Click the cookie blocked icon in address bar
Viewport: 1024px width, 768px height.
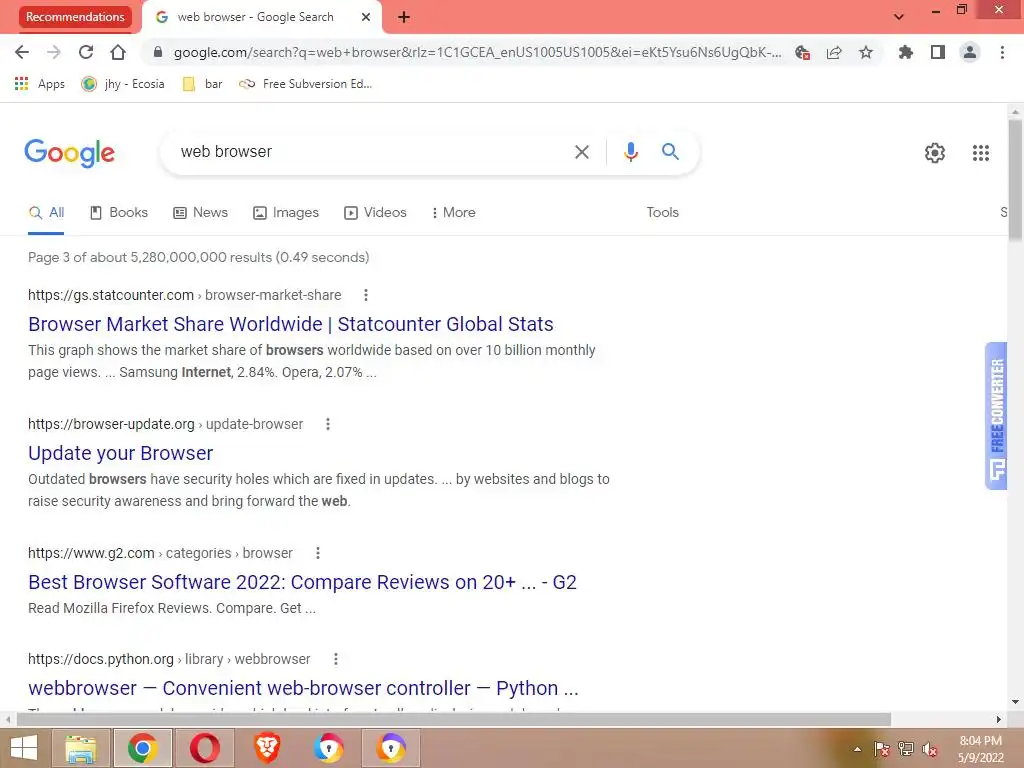click(803, 52)
